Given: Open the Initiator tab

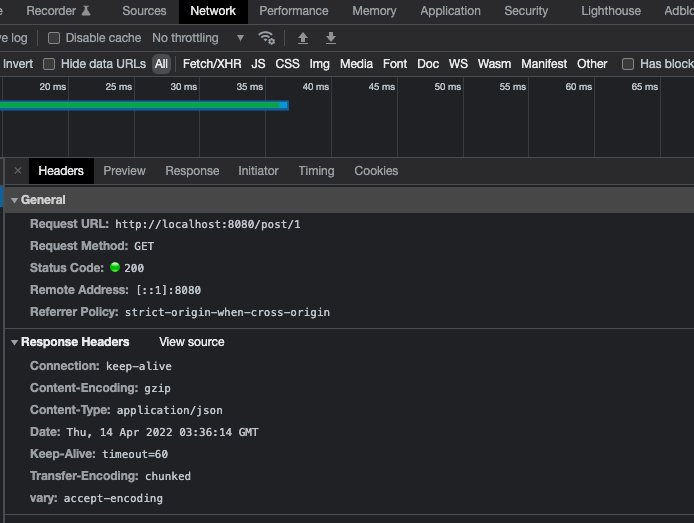Looking at the screenshot, I should coord(258,171).
